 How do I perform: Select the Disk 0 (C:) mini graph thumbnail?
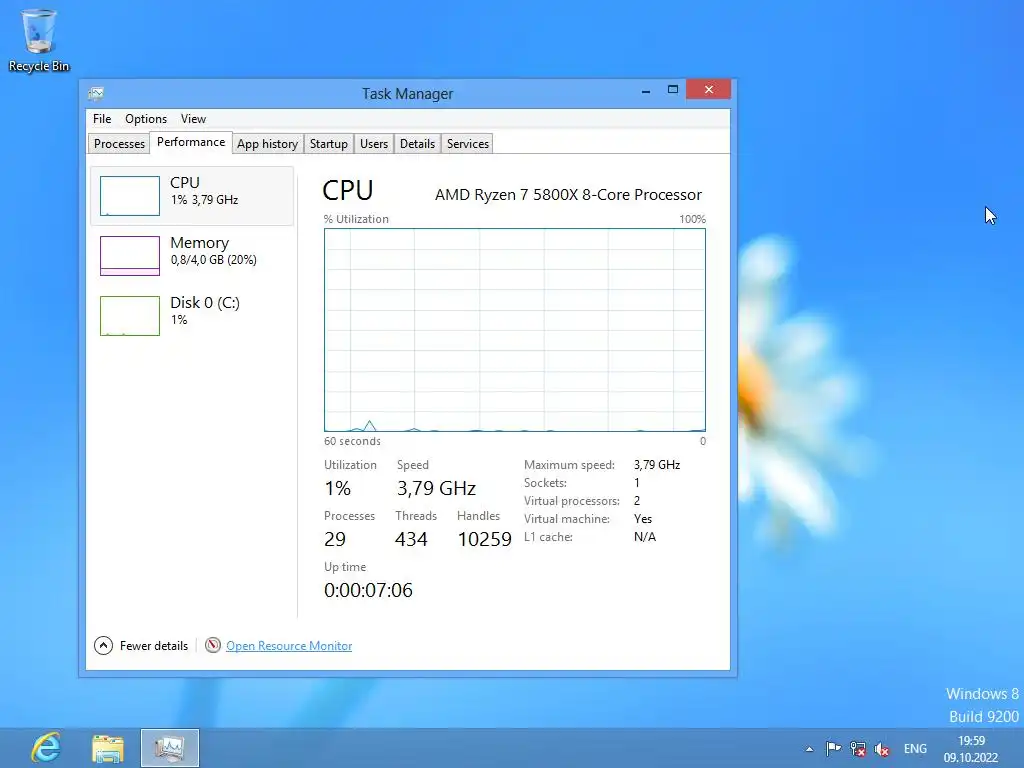[129, 315]
